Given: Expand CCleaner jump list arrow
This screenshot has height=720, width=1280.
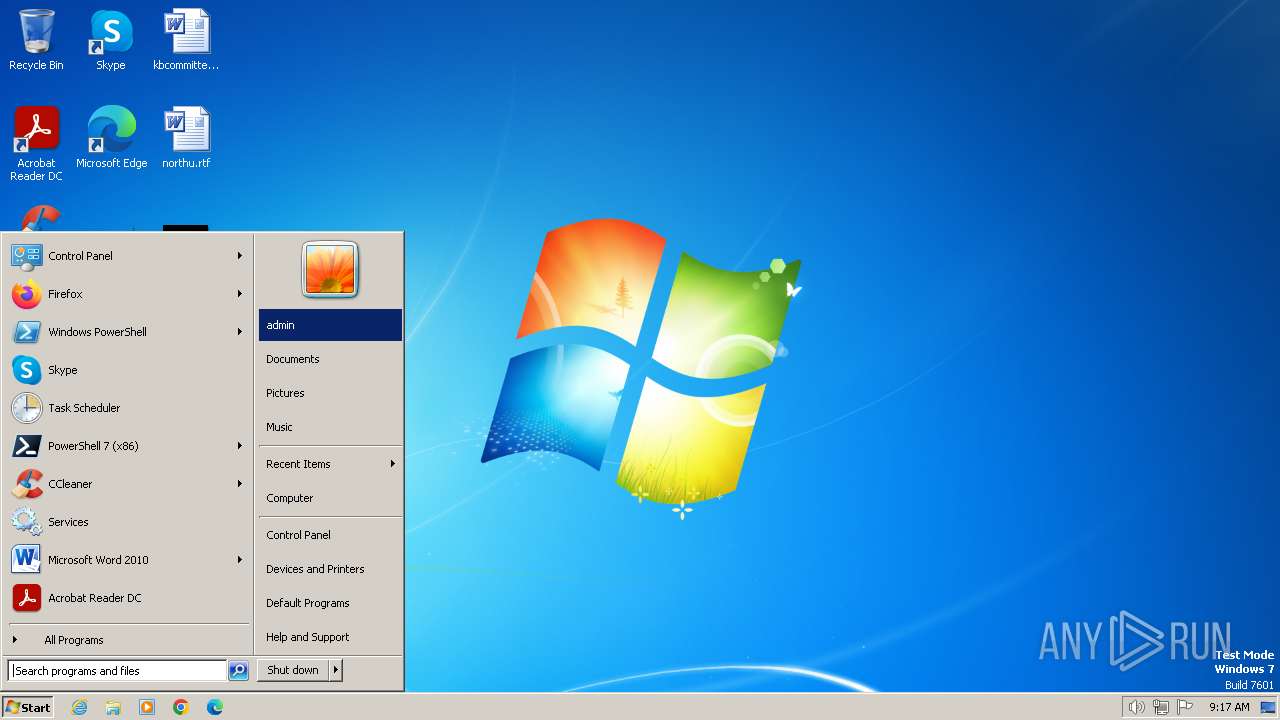Looking at the screenshot, I should [x=240, y=484].
